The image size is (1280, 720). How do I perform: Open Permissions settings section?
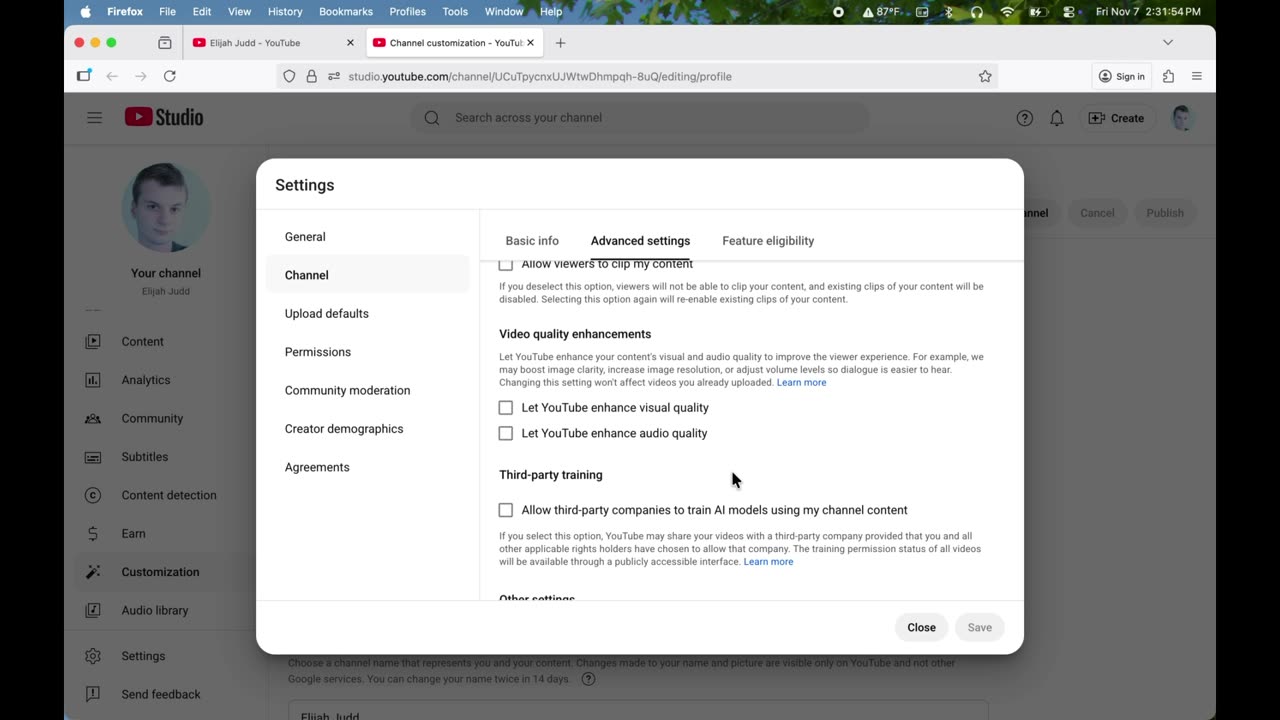(x=368, y=352)
